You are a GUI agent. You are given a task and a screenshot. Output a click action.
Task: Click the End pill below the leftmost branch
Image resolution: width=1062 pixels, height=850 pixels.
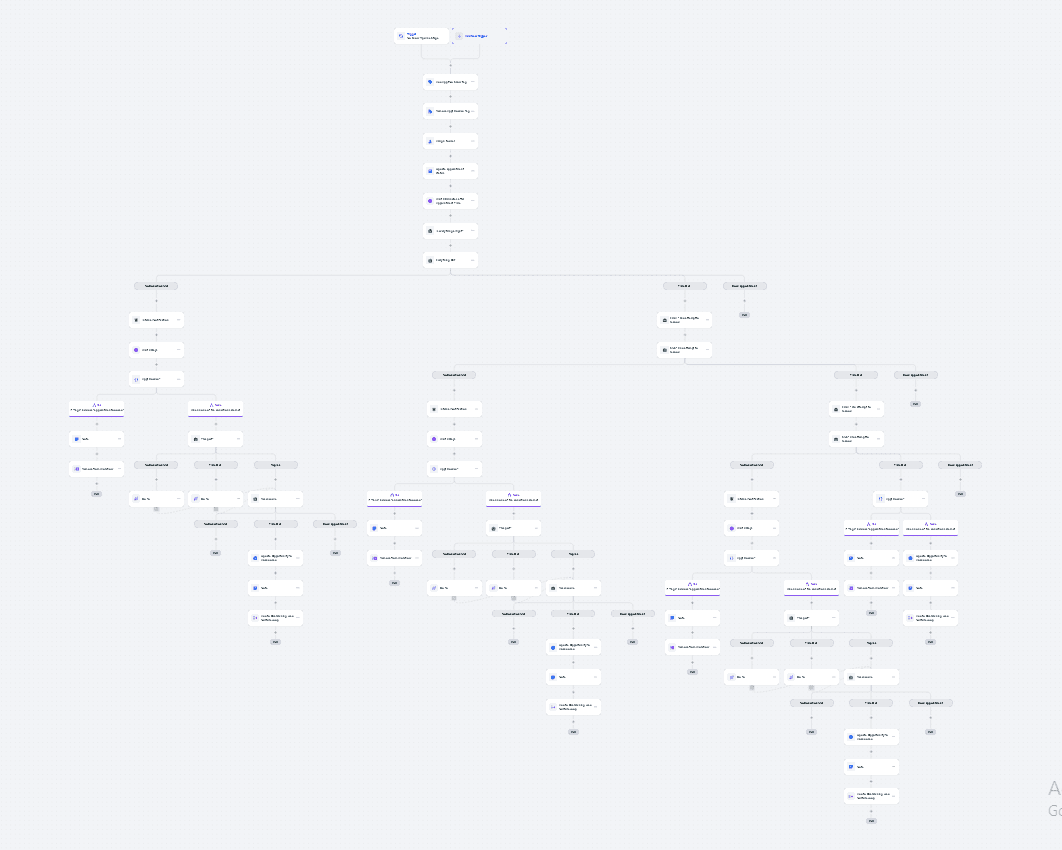point(96,494)
